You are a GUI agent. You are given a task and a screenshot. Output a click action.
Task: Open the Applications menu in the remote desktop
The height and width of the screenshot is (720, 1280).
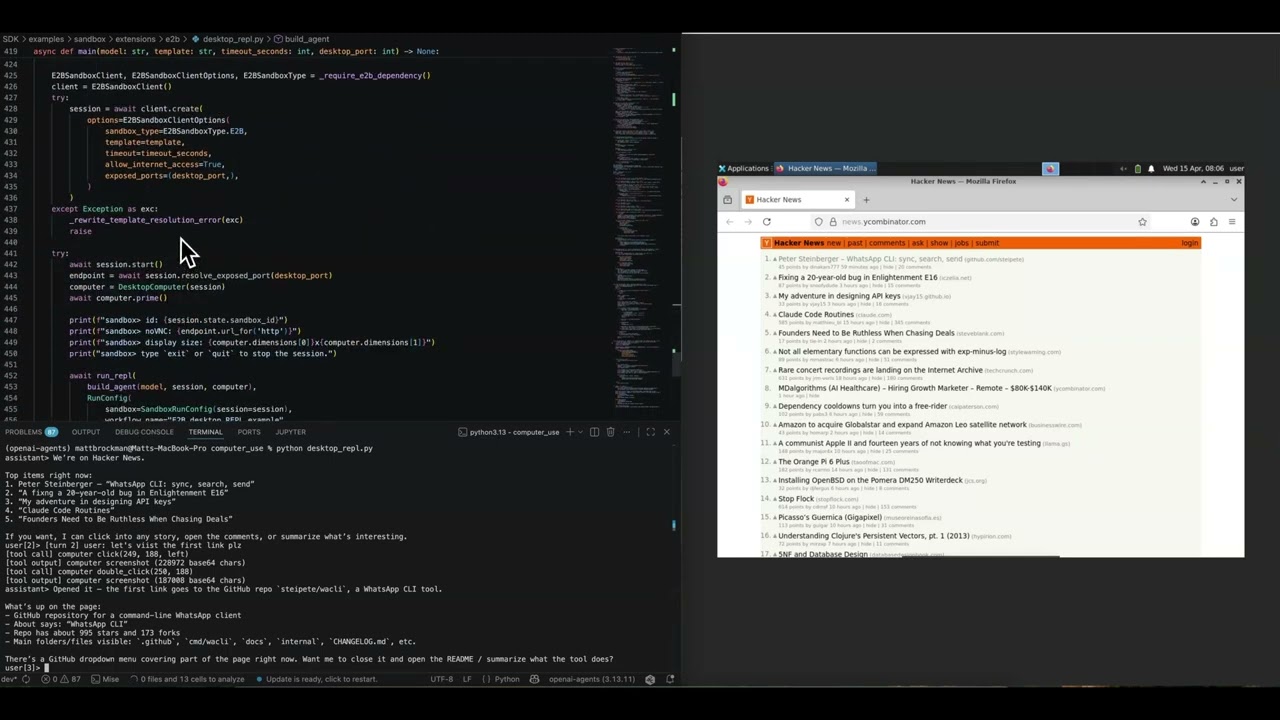pyautogui.click(x=743, y=168)
